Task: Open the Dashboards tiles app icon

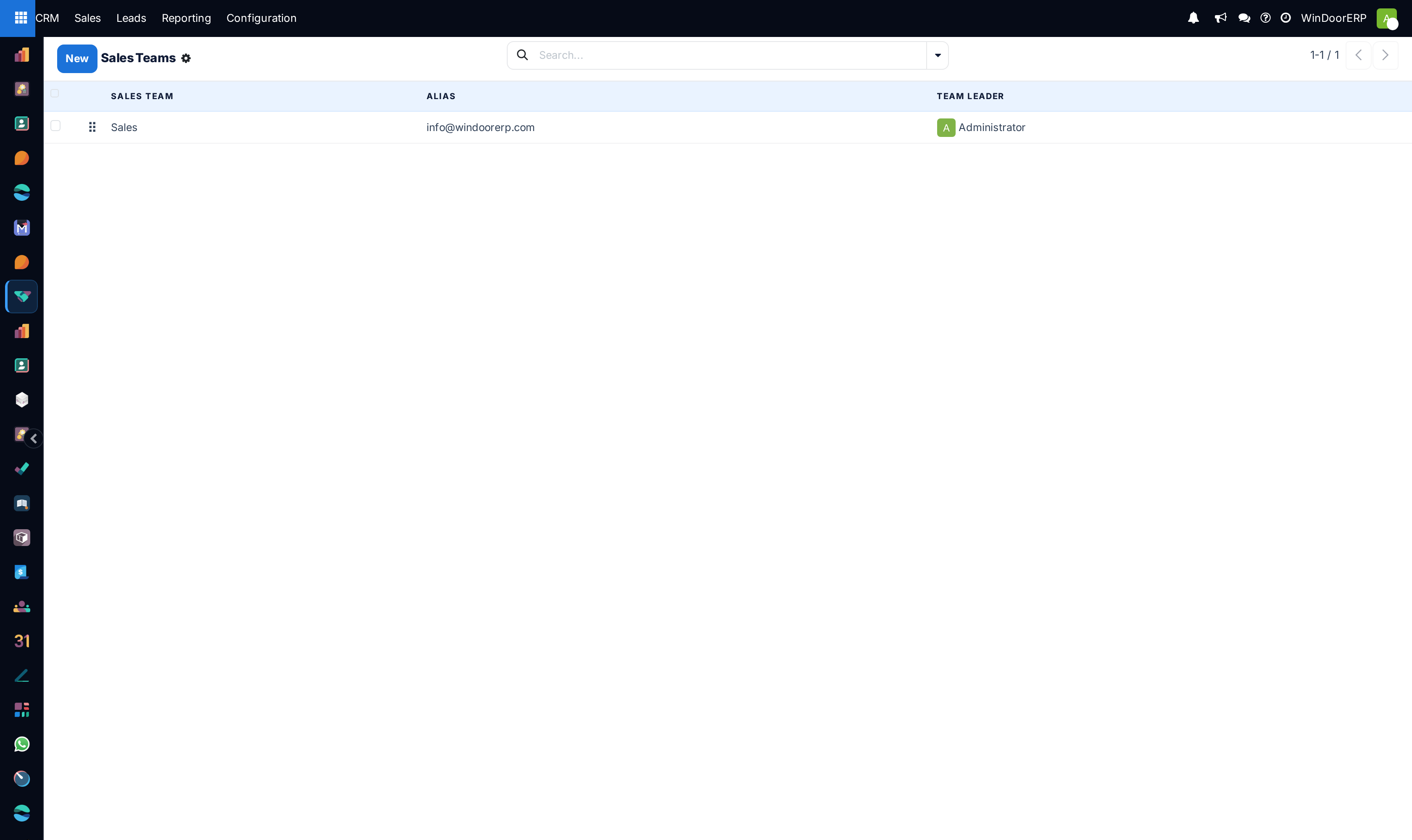Action: (x=21, y=710)
